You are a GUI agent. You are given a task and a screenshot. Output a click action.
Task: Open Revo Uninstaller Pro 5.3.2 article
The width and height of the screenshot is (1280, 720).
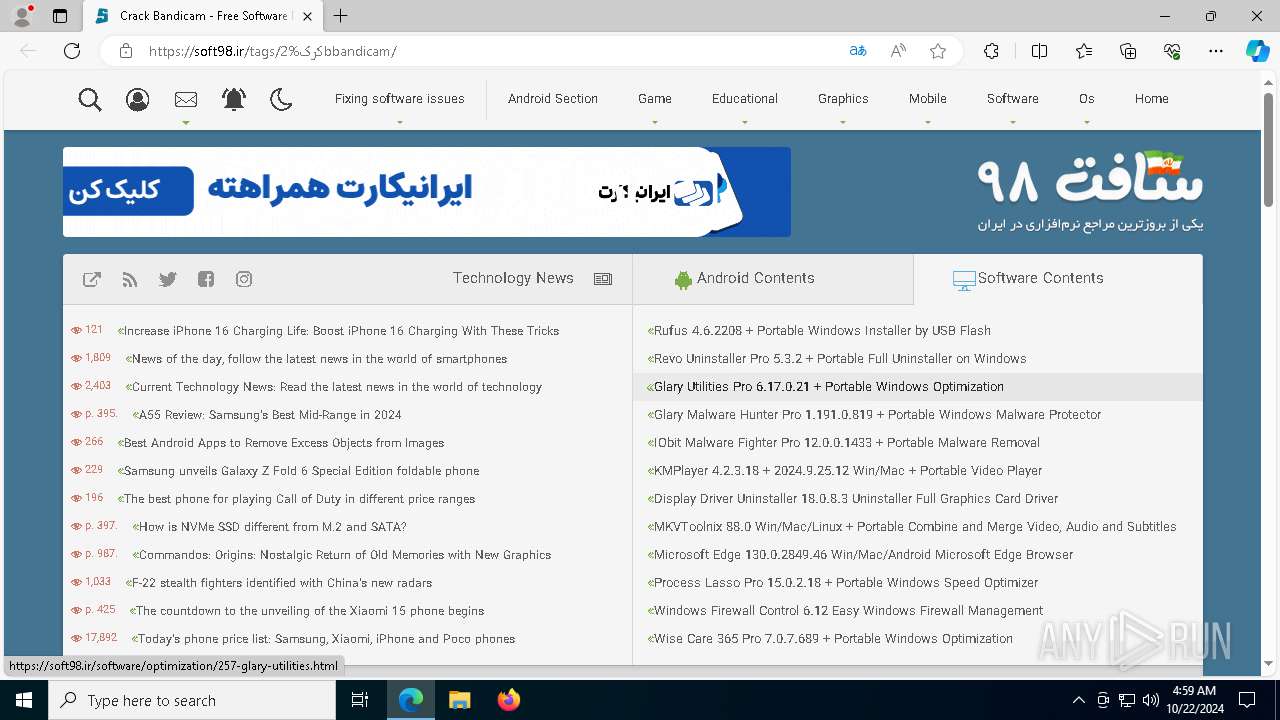[x=840, y=359]
